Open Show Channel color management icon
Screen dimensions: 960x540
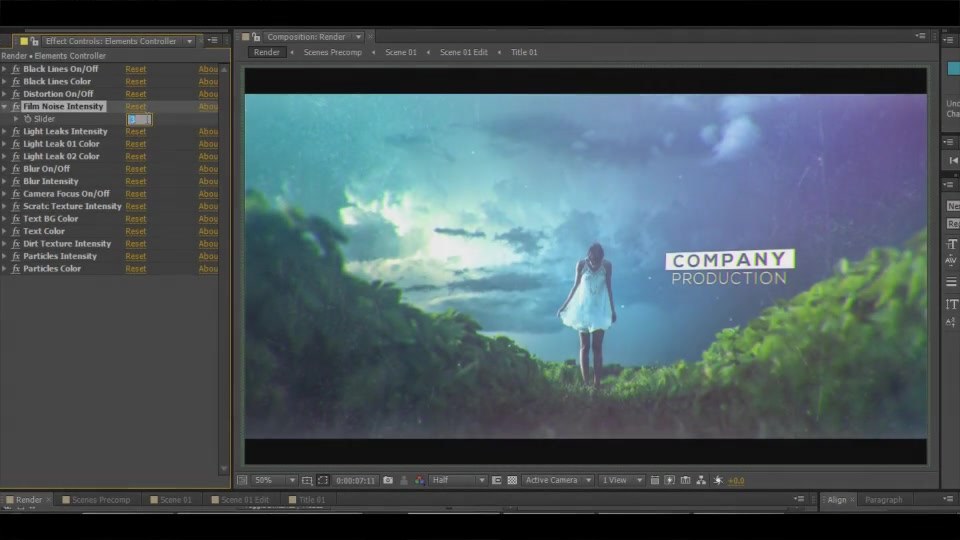(419, 481)
